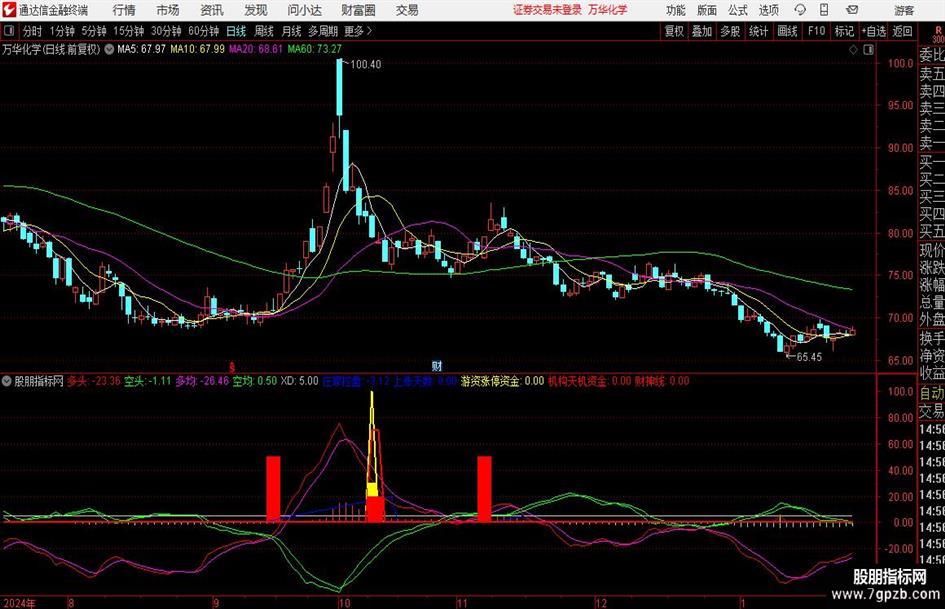Switch to 5分钟 period
Screen dimensions: 945x609
pyautogui.click(x=94, y=31)
